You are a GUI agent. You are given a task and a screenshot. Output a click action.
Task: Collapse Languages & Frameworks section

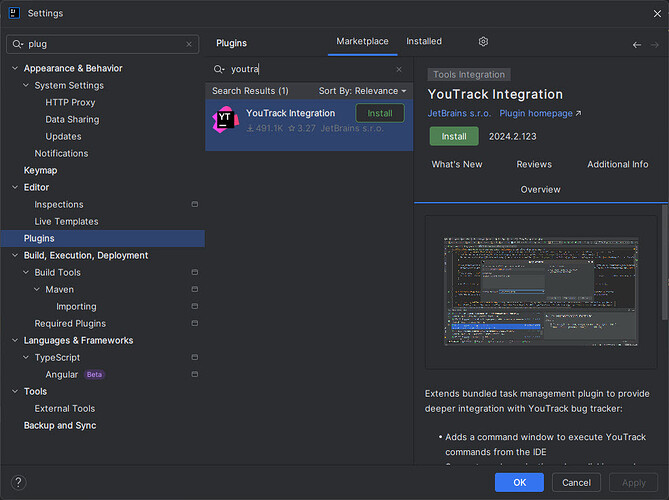point(15,340)
